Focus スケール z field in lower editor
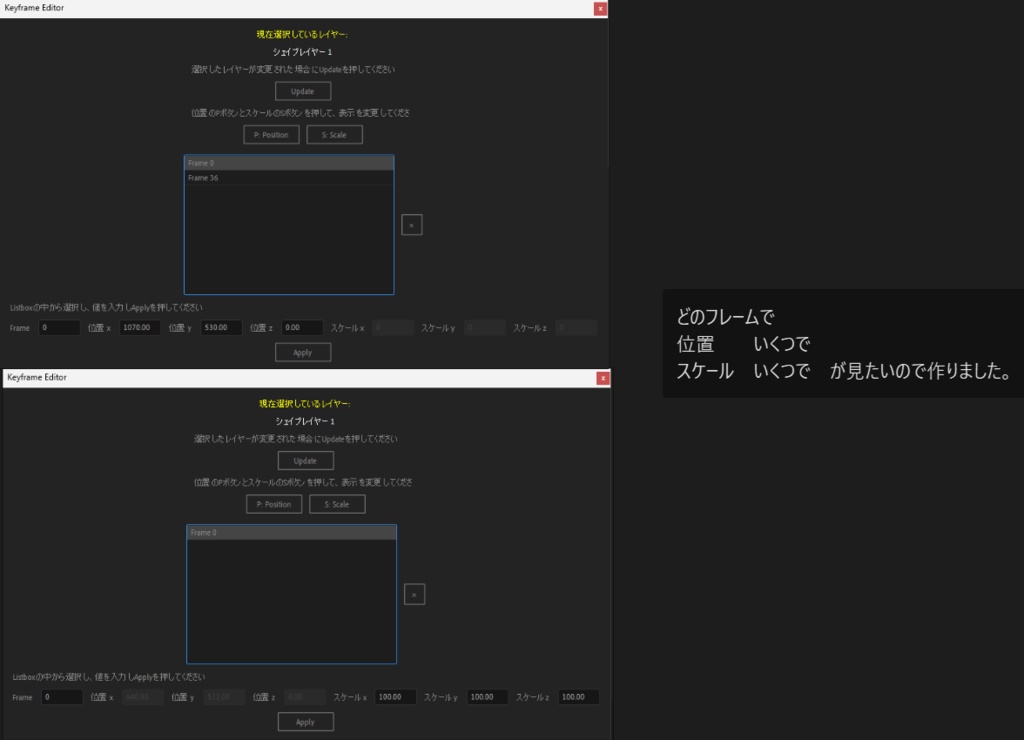 click(579, 697)
